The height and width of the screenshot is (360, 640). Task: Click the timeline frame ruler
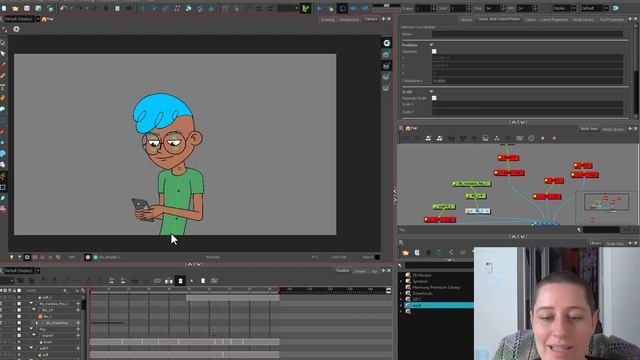click(238, 290)
